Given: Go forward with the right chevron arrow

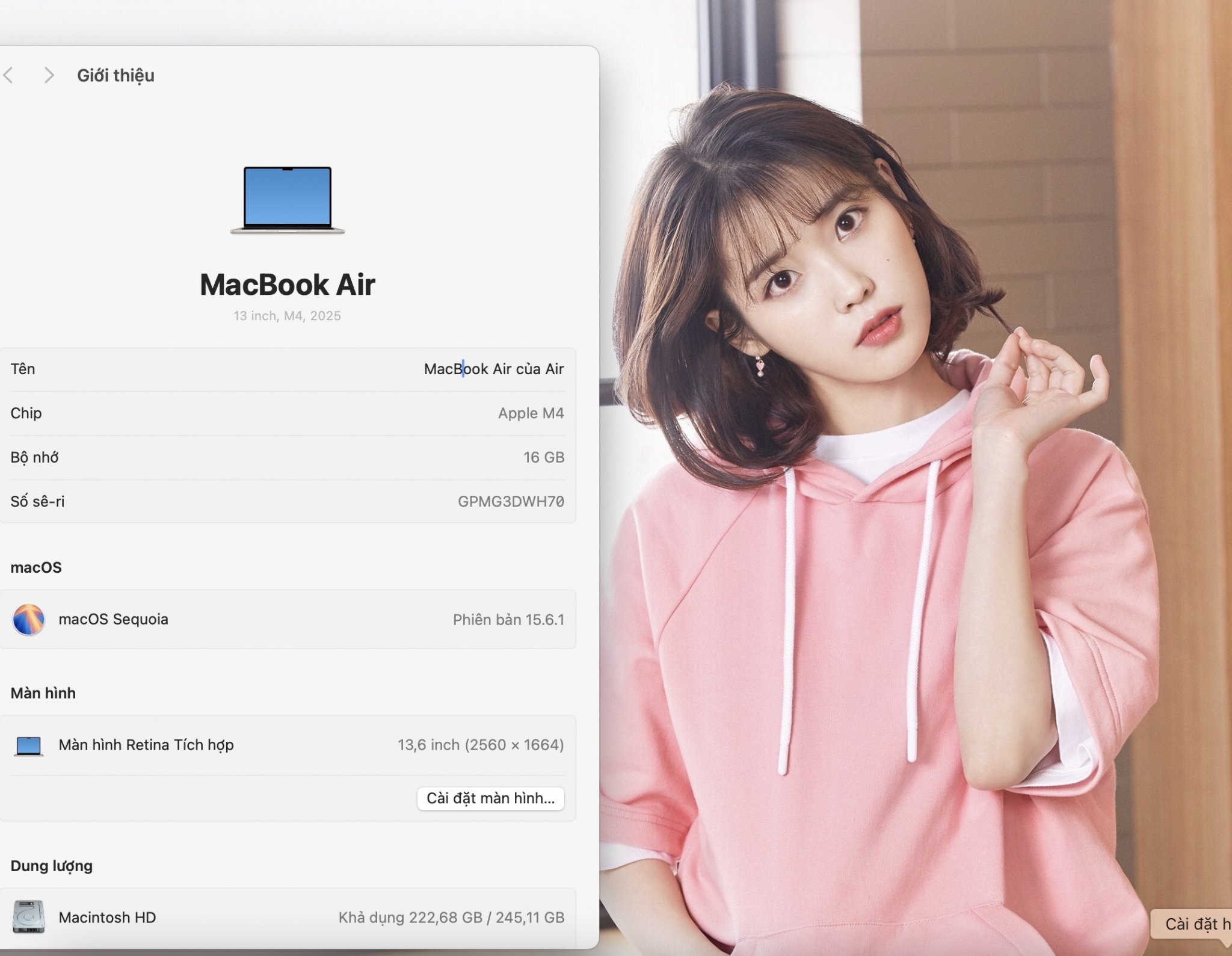Looking at the screenshot, I should 49,75.
